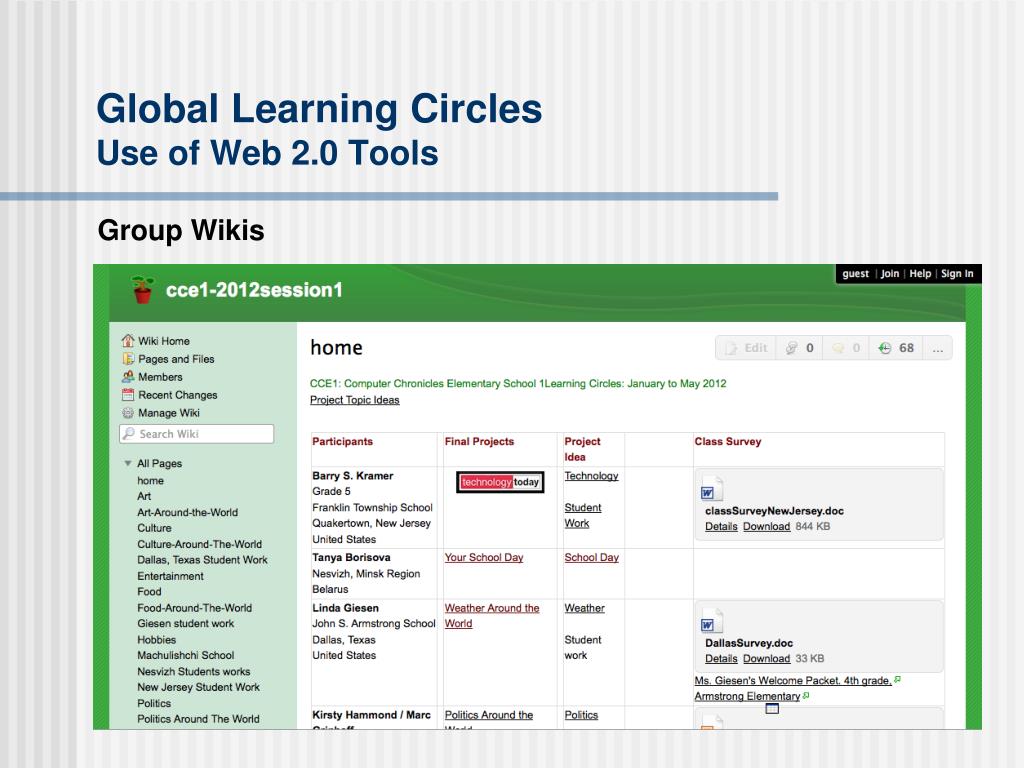Open the Entertainment page

[170, 576]
